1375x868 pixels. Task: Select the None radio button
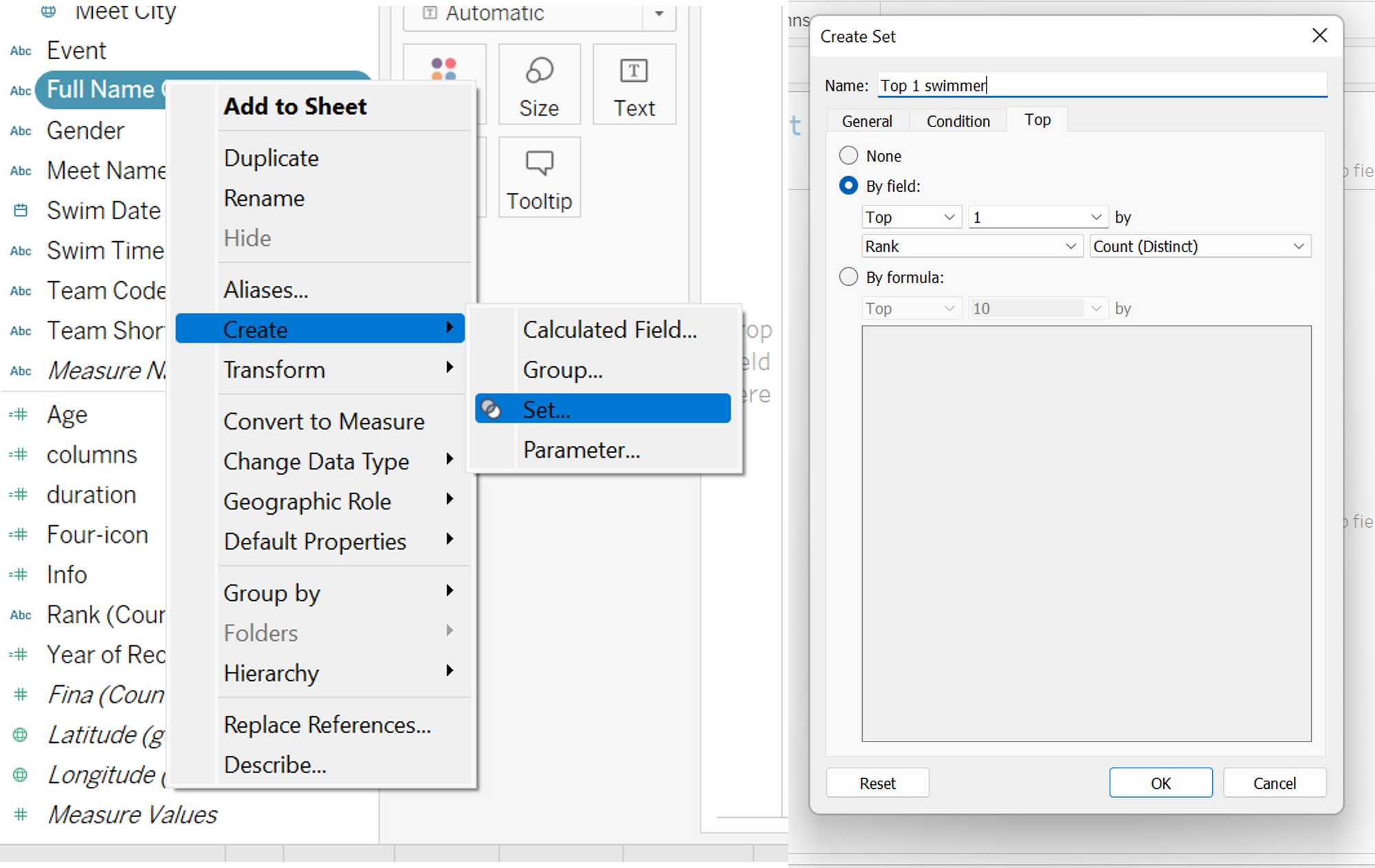(x=848, y=155)
